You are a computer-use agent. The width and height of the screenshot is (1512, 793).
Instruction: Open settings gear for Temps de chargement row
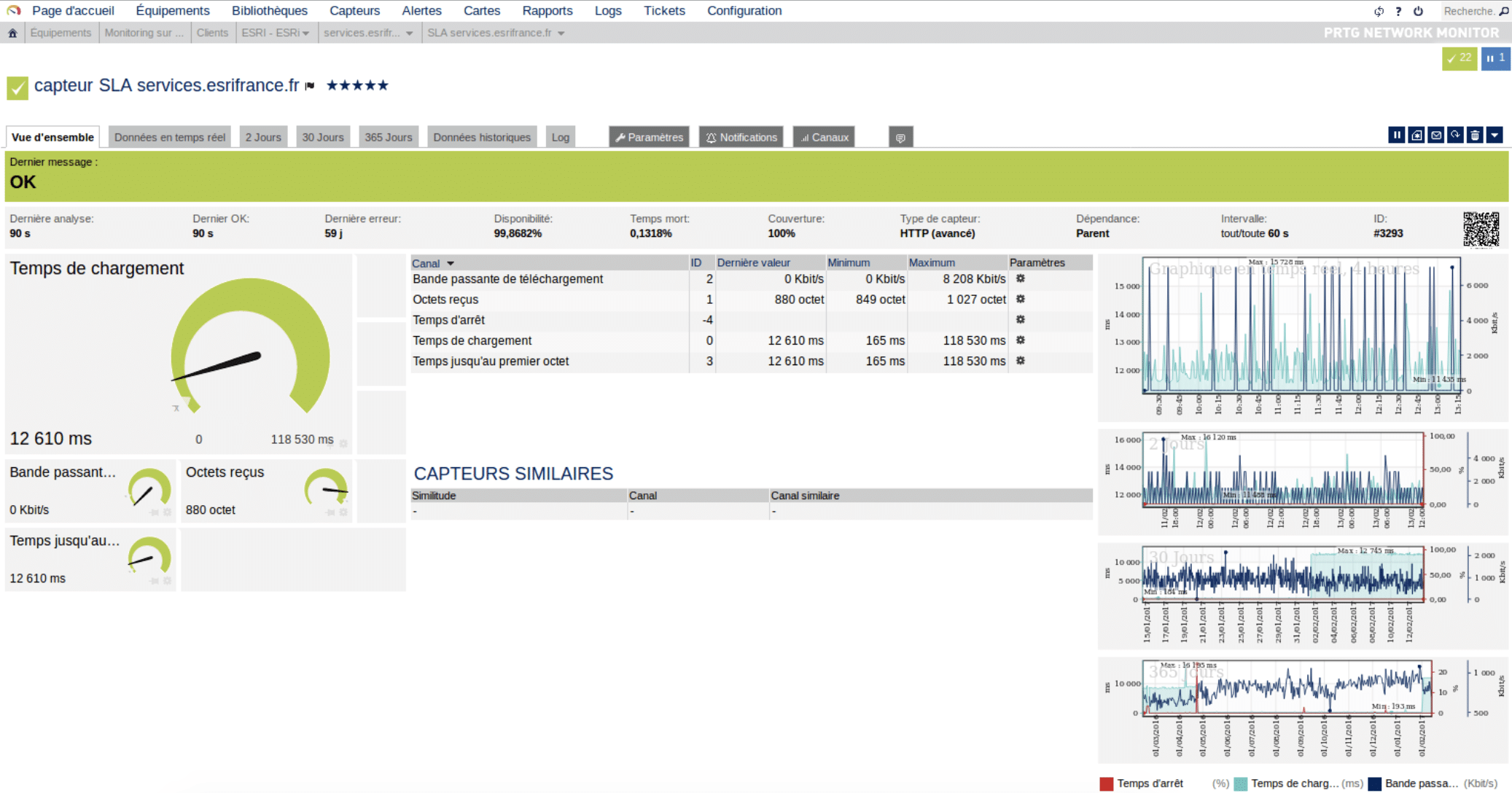(1021, 340)
